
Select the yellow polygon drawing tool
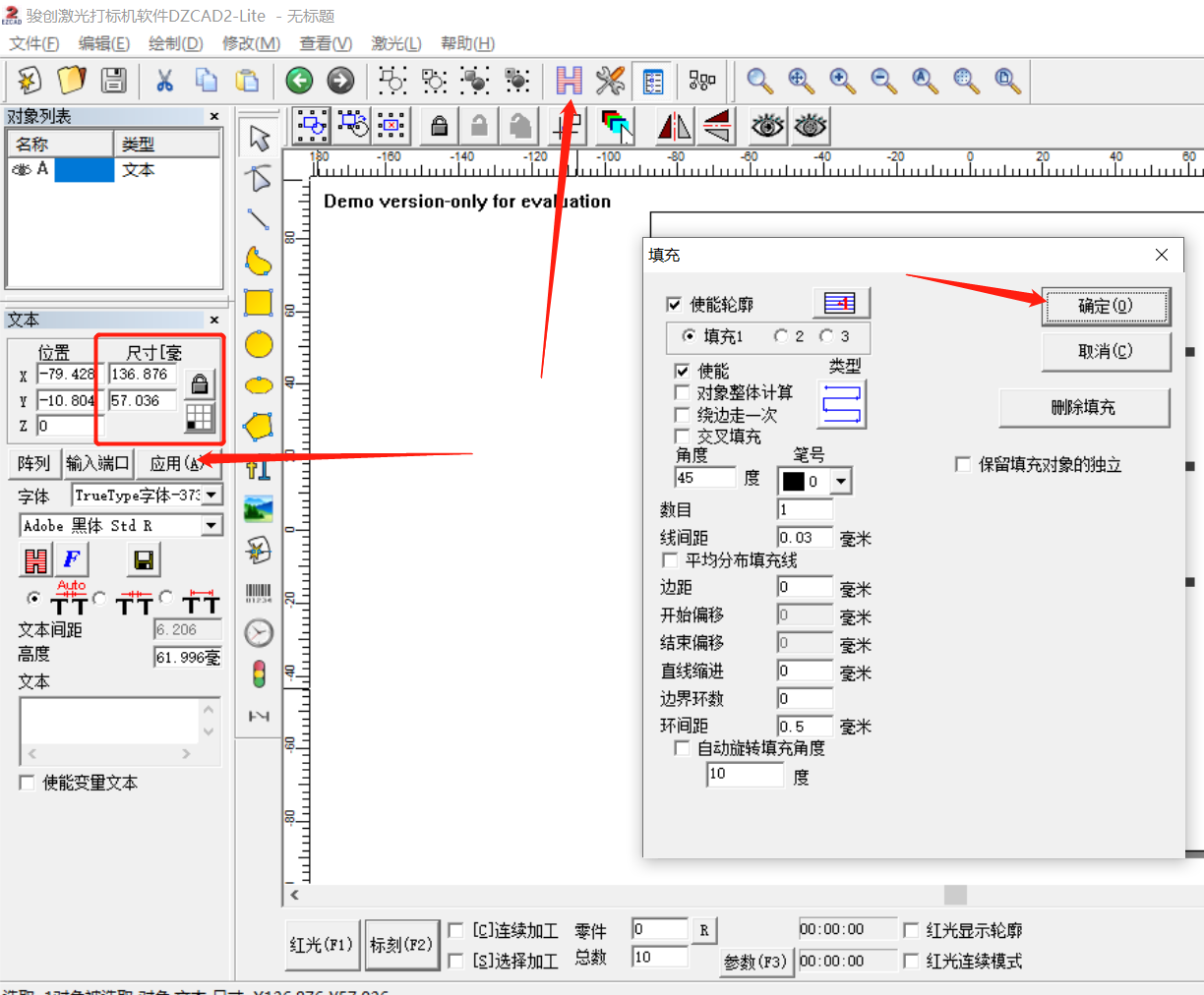pyautogui.click(x=259, y=427)
